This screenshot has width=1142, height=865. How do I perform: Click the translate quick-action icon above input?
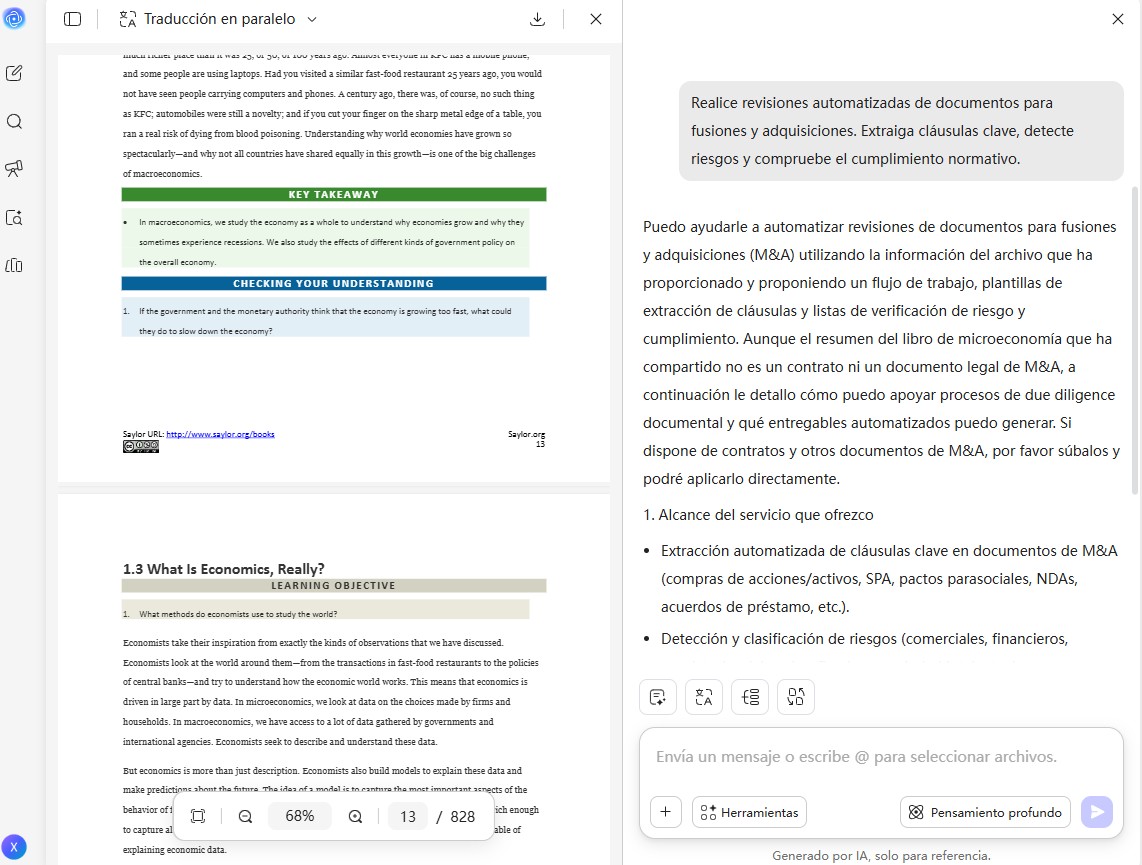[704, 697]
